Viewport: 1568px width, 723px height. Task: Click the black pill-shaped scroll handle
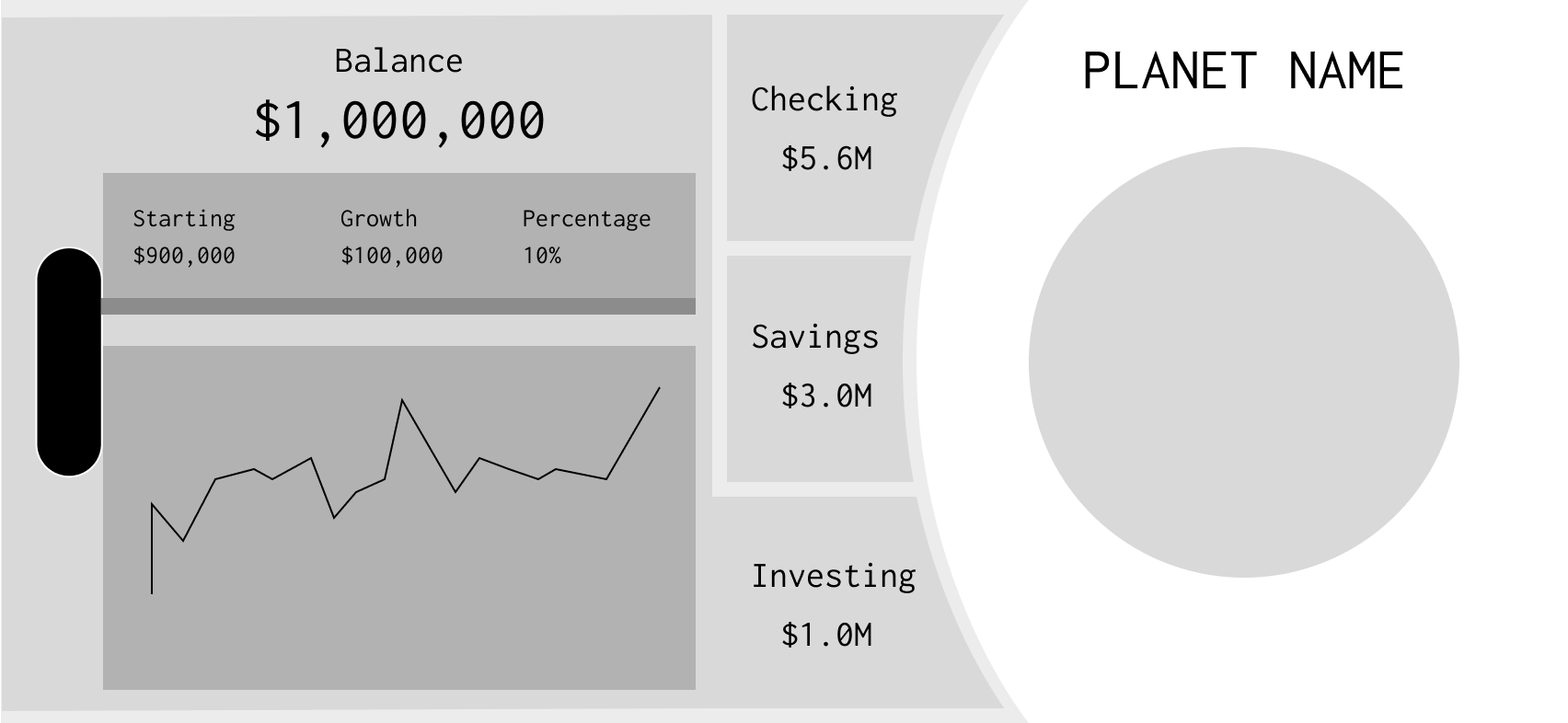pos(69,361)
